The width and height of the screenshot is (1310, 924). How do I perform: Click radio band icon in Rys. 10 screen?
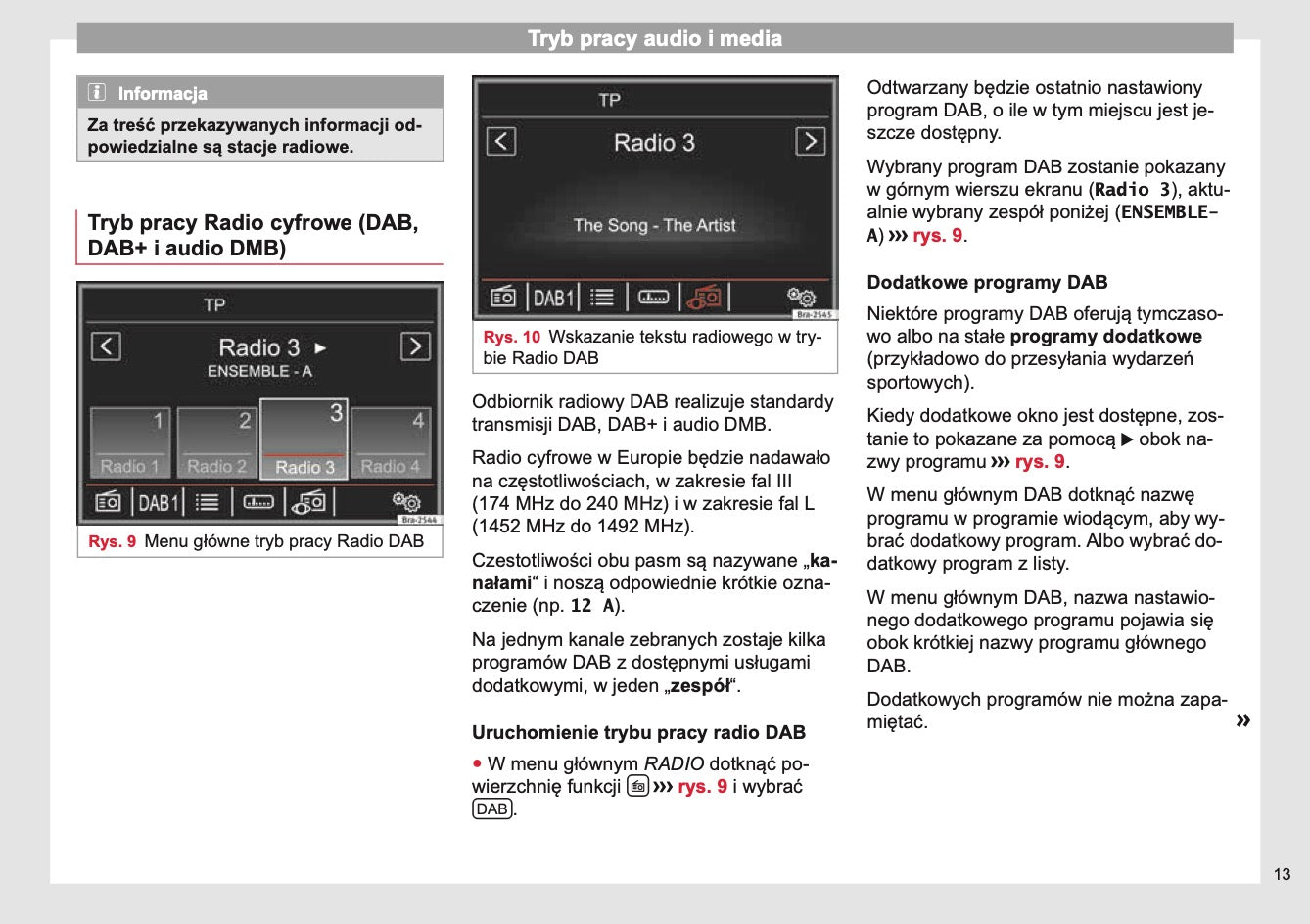tap(502, 297)
